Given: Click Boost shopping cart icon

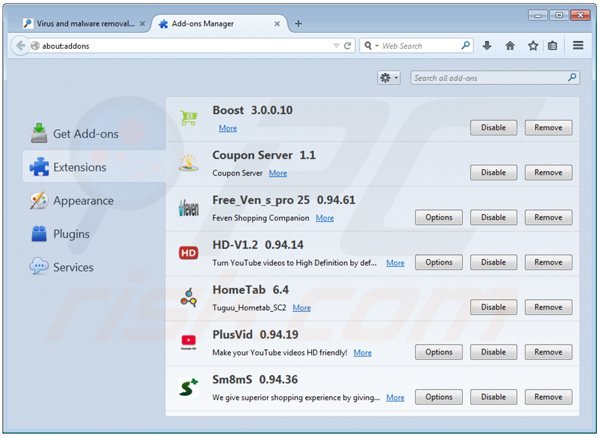Looking at the screenshot, I should (189, 118).
